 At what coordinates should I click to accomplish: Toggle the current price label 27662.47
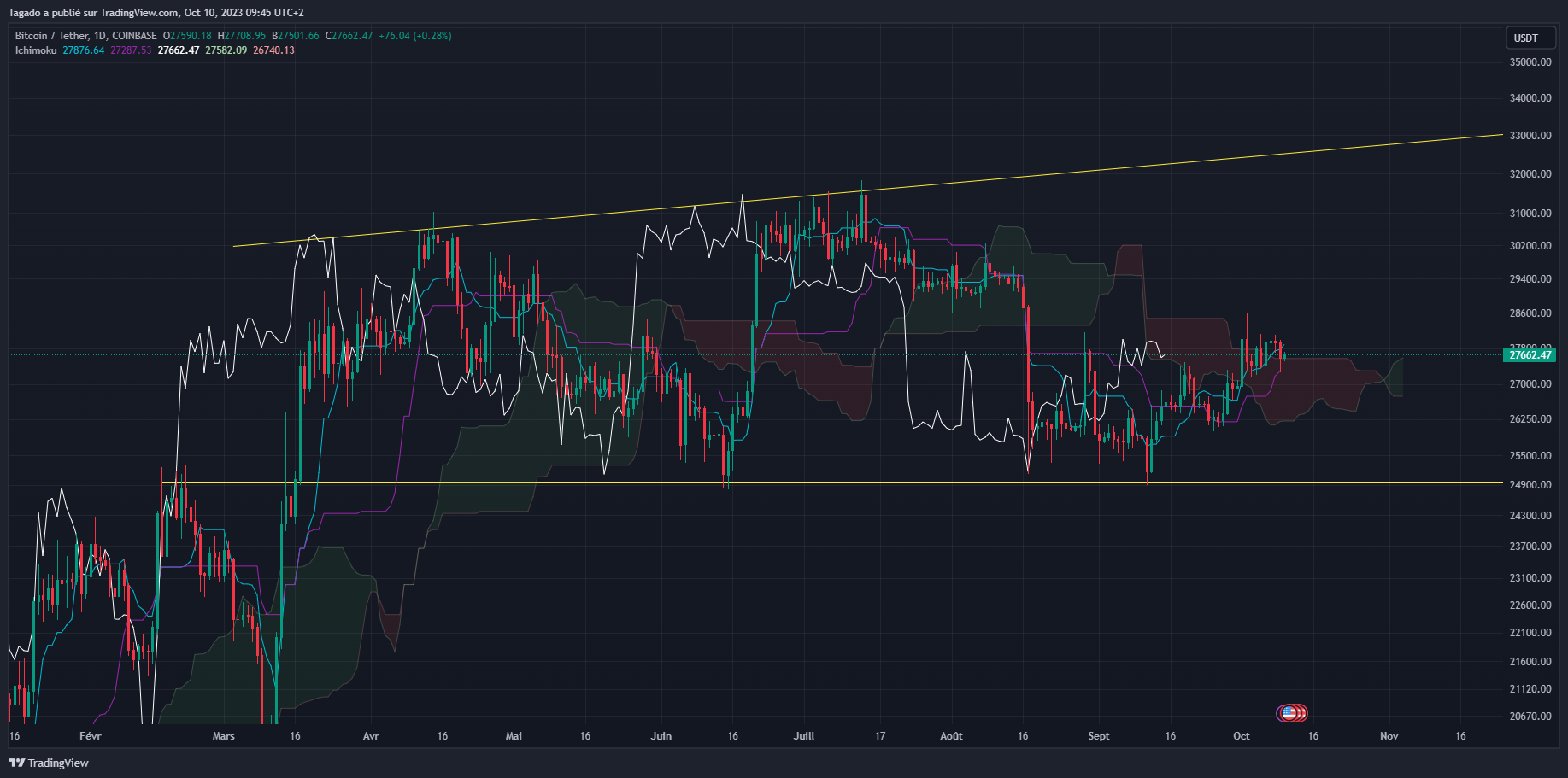pyautogui.click(x=1529, y=355)
